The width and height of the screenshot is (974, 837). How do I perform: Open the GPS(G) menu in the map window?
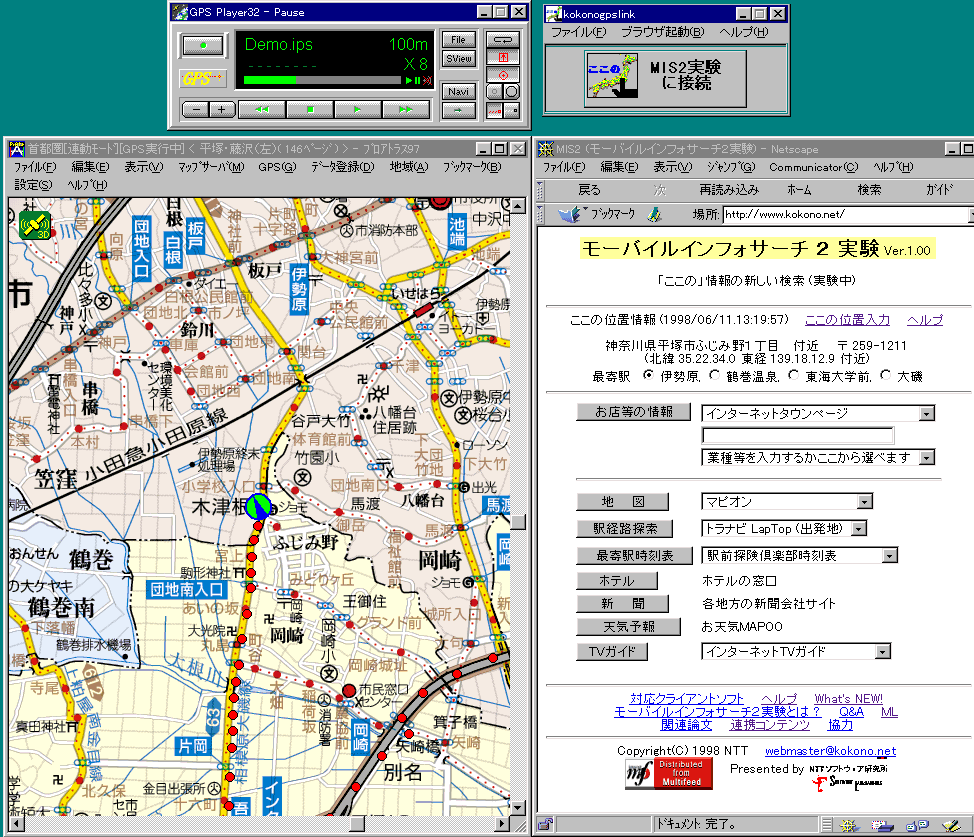tap(276, 167)
